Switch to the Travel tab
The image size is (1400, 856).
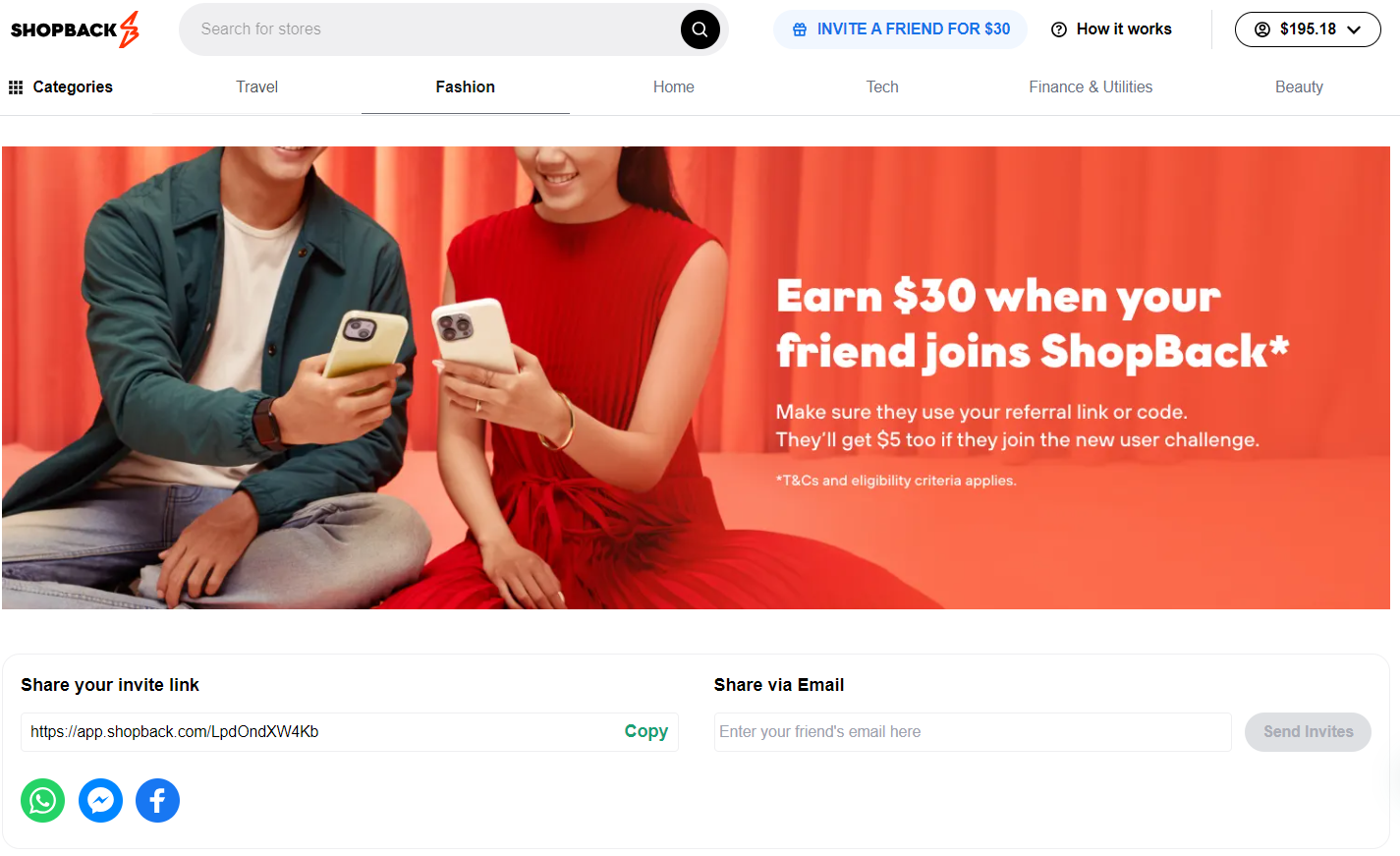pos(257,87)
